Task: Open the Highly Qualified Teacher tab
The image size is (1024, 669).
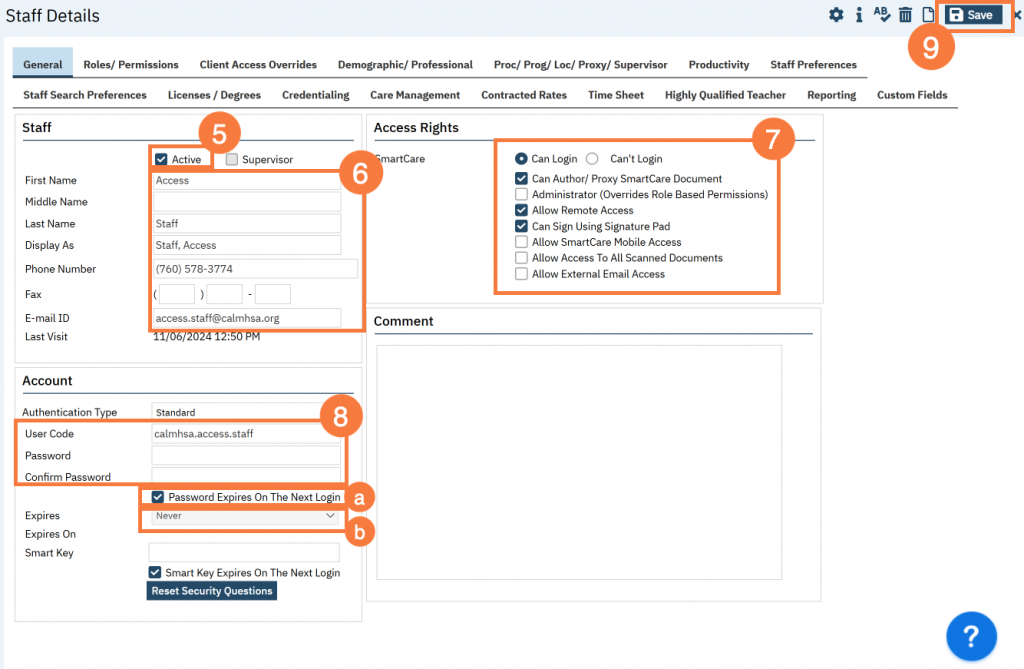Action: point(725,95)
